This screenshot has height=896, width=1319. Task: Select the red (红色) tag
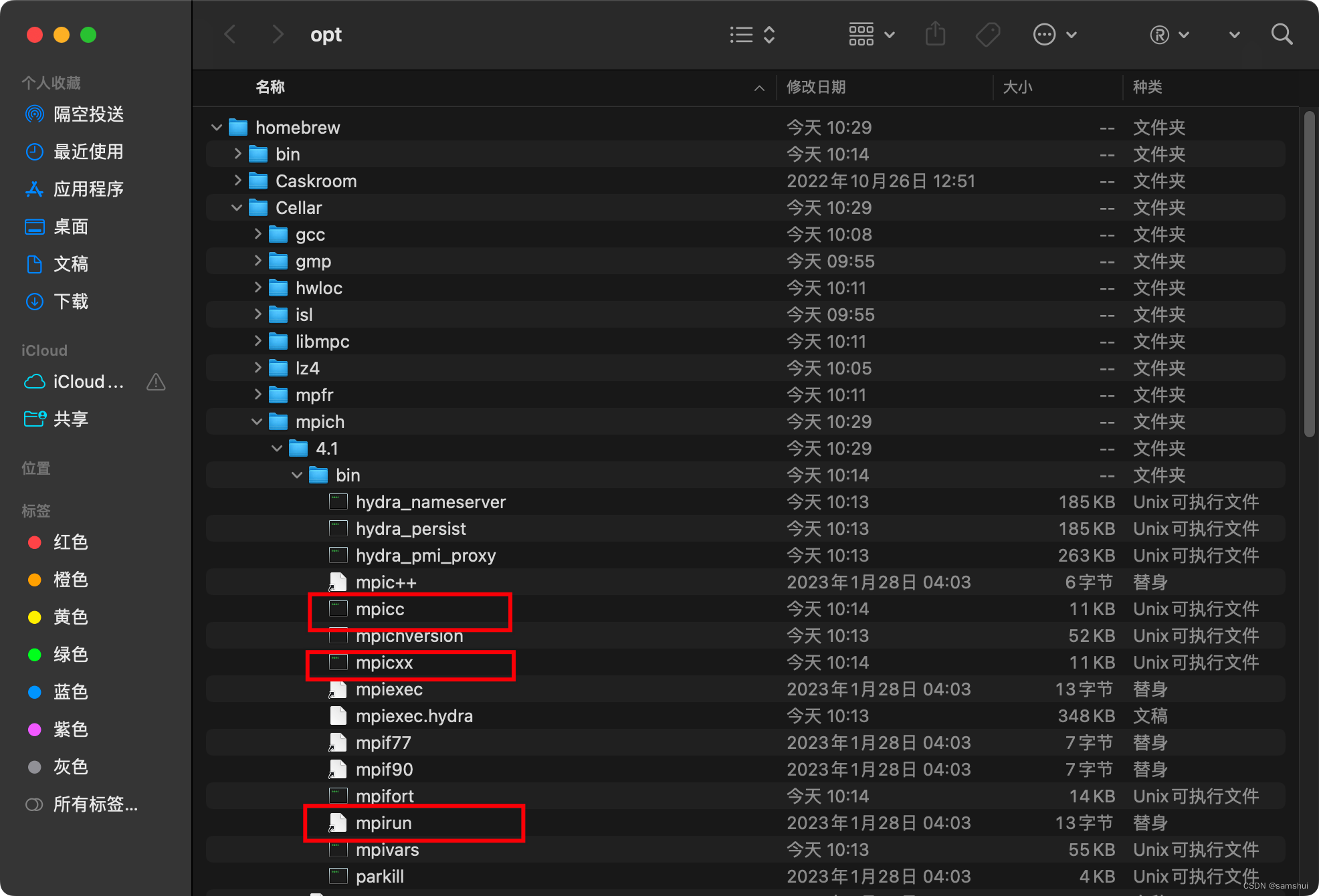tap(70, 542)
